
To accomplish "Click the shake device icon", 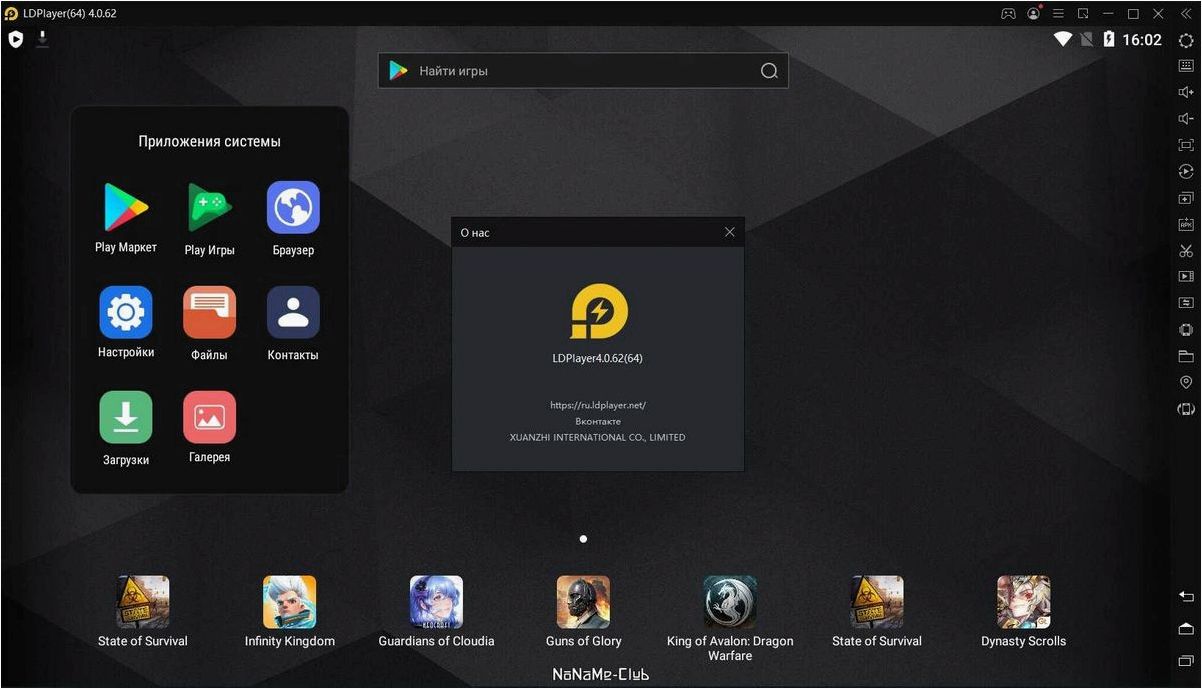I will coord(1186,329).
